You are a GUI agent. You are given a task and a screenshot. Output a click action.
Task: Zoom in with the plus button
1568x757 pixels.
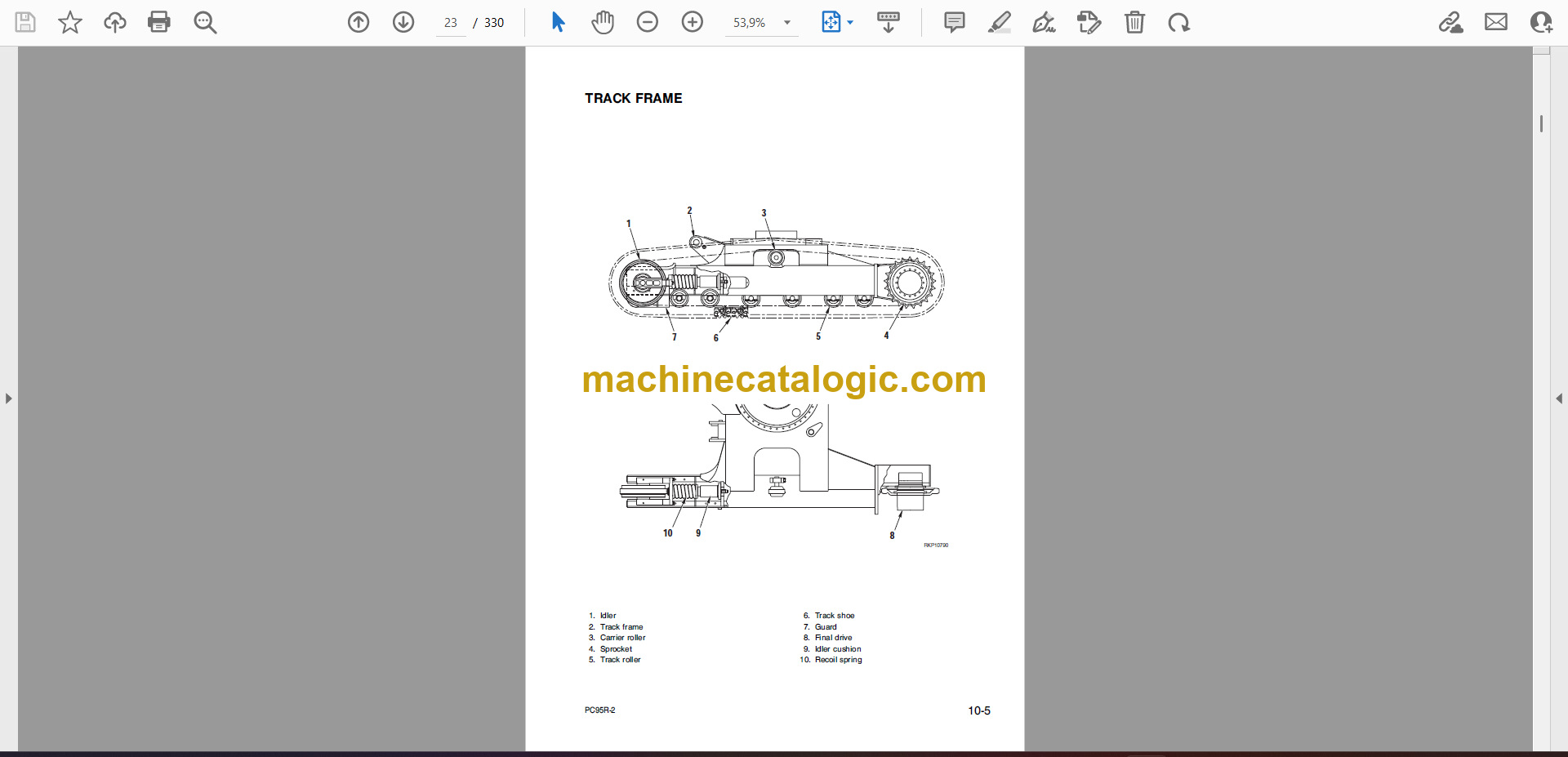pos(693,22)
